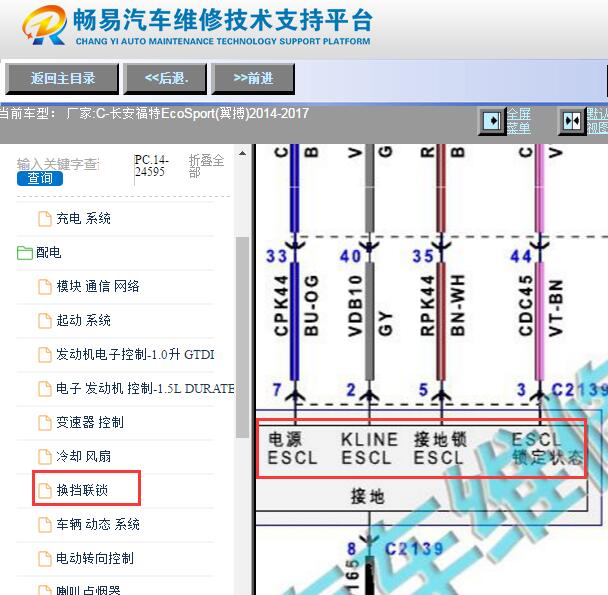
Task: Click page icon beside 换挡联锁
Action: coord(45,491)
